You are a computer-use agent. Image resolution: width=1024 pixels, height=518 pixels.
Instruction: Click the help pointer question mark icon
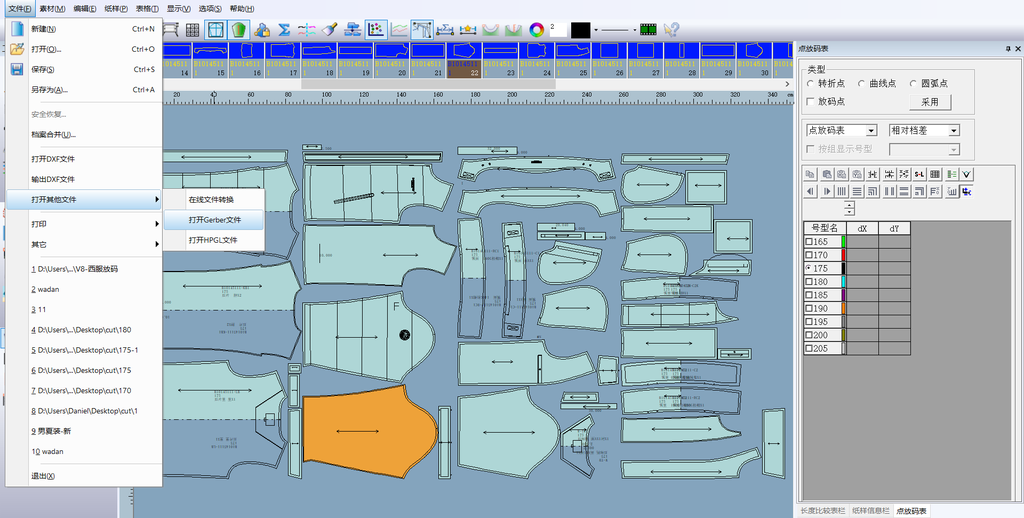(671, 29)
